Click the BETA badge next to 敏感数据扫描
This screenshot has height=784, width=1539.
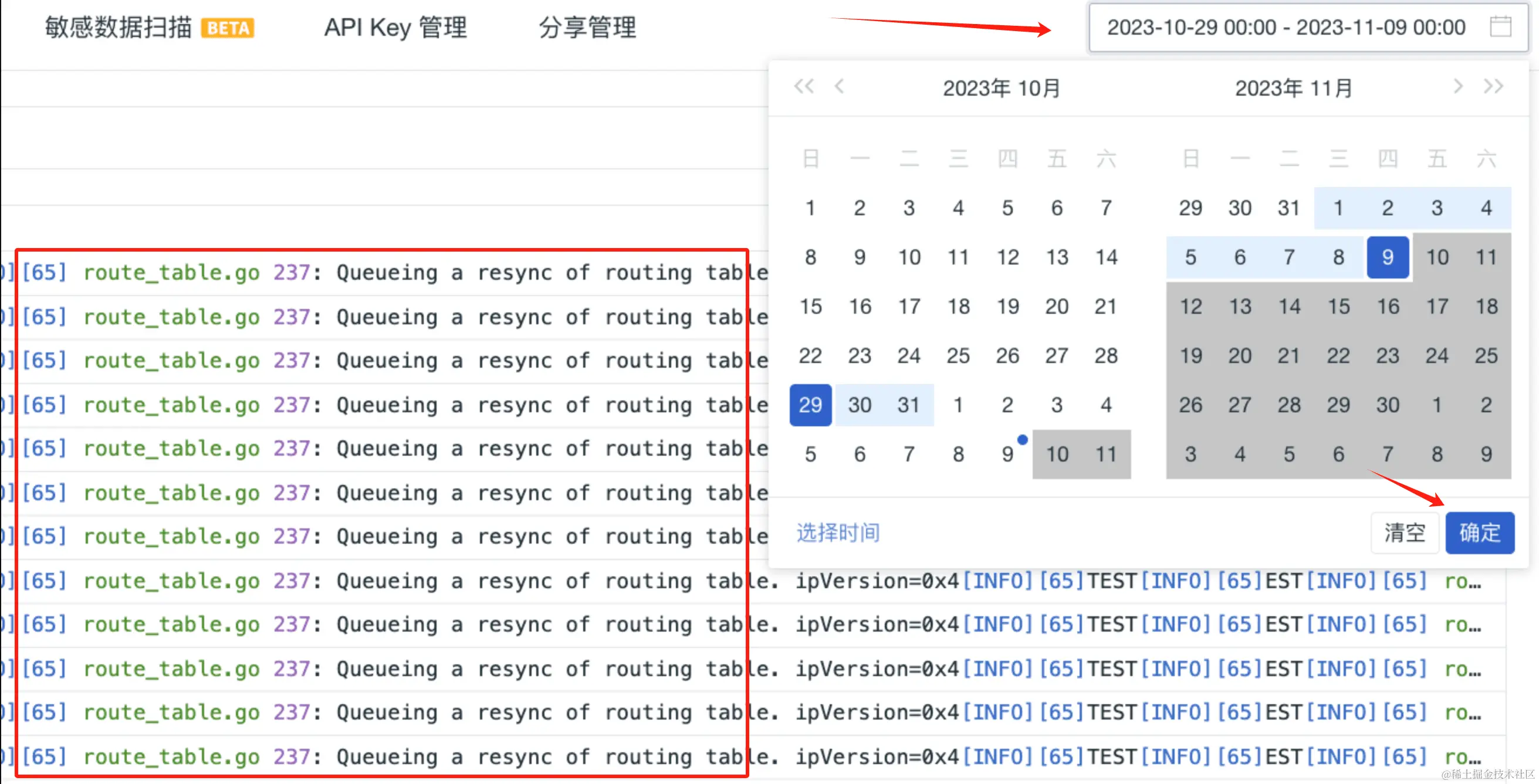click(x=228, y=28)
